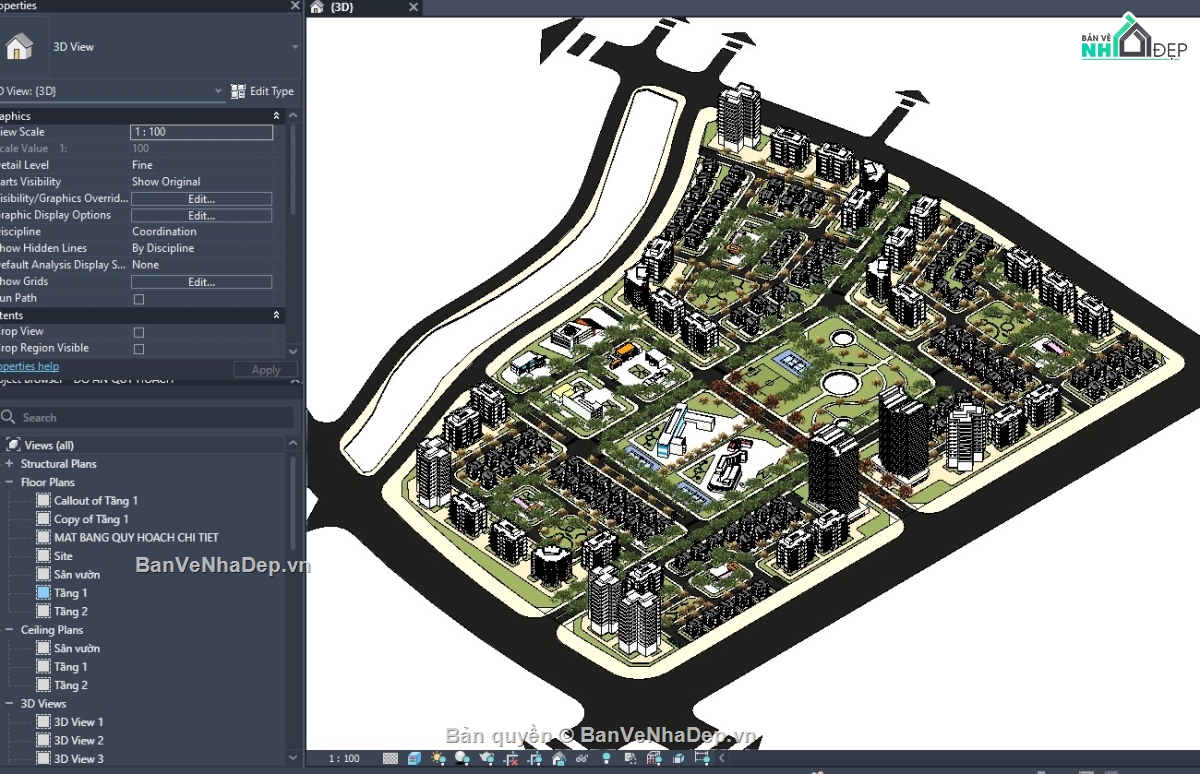The width and height of the screenshot is (1200, 774).
Task: Select 3D View 2 in the browser
Action: [x=79, y=740]
